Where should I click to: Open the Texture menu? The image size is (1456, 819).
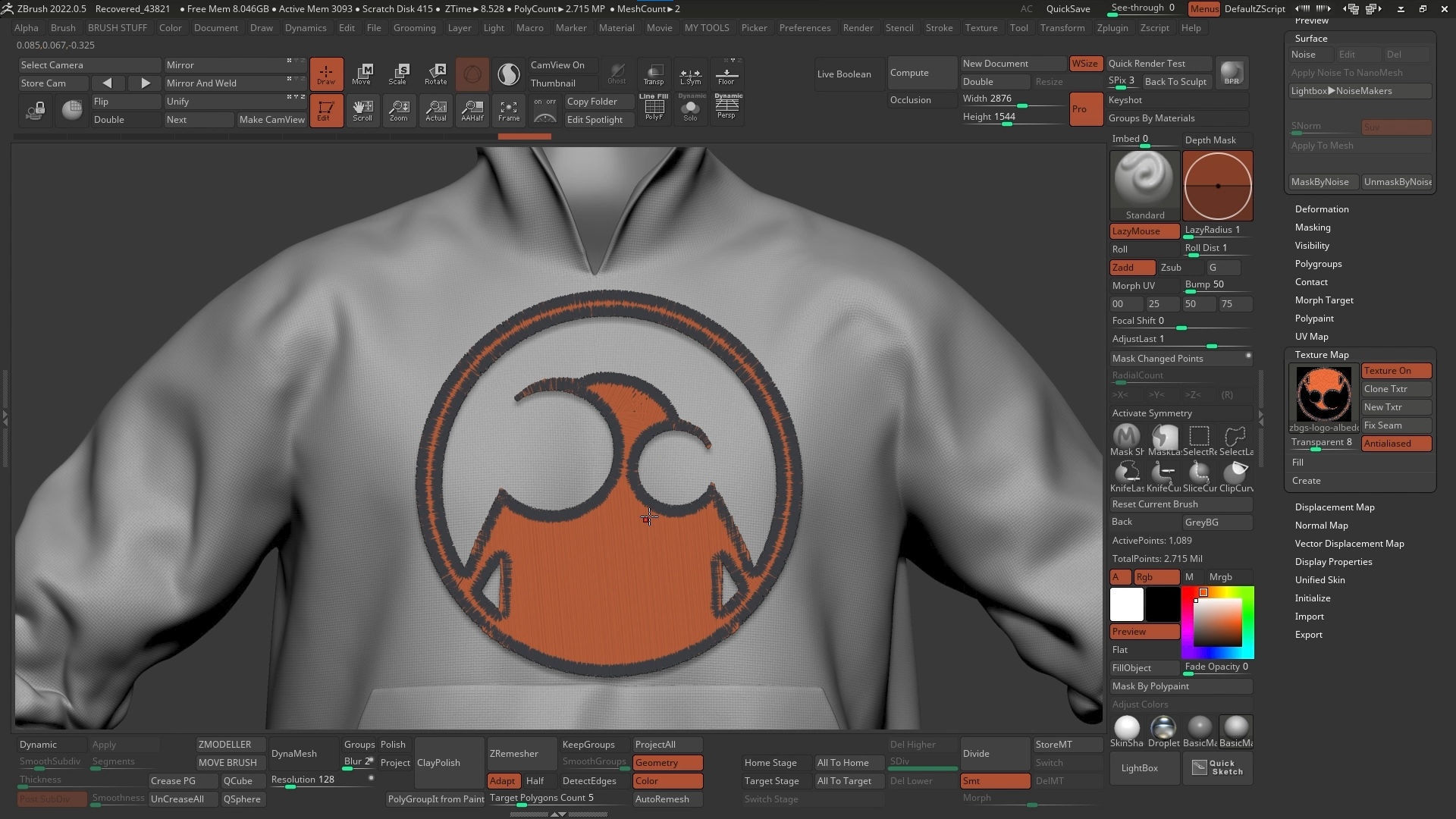[x=981, y=28]
